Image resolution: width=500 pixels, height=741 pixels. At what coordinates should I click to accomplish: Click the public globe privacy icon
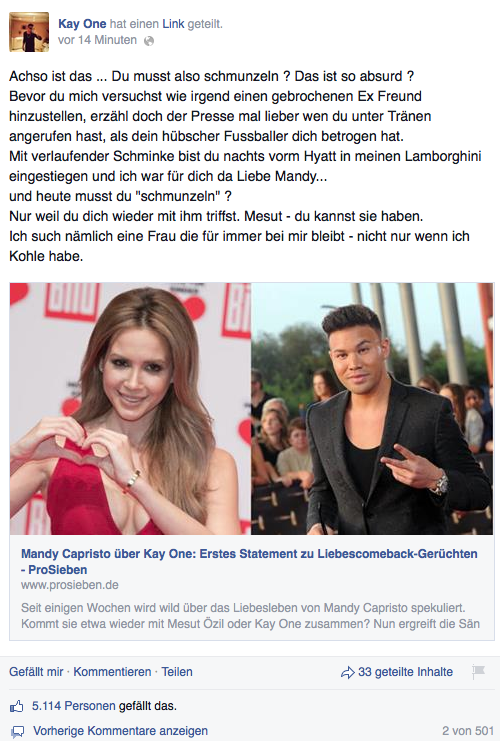[x=149, y=41]
